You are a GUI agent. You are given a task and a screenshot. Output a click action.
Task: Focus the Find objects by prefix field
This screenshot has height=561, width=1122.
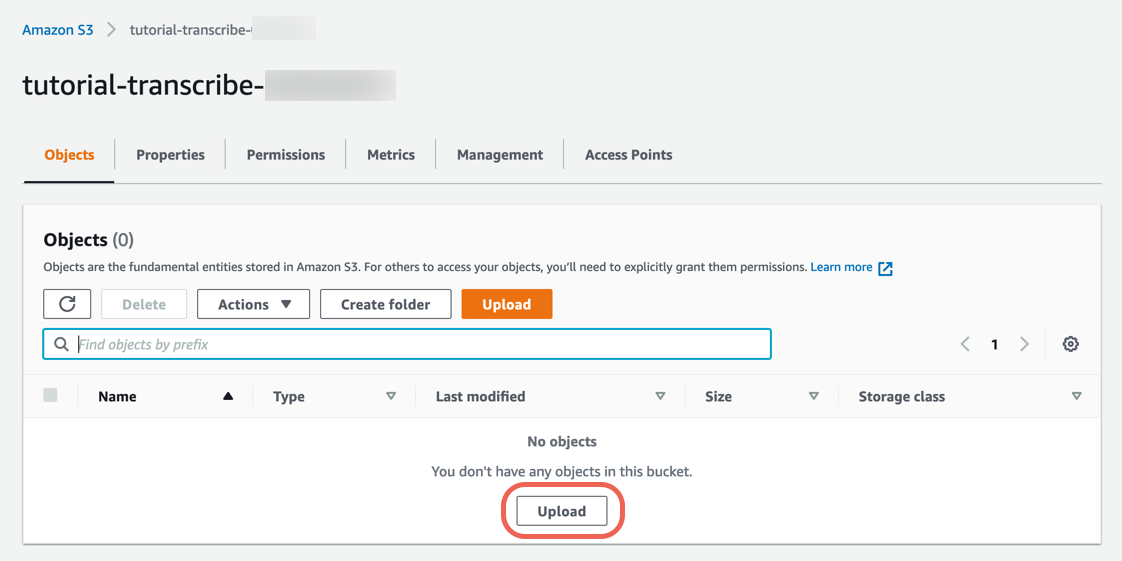click(407, 344)
